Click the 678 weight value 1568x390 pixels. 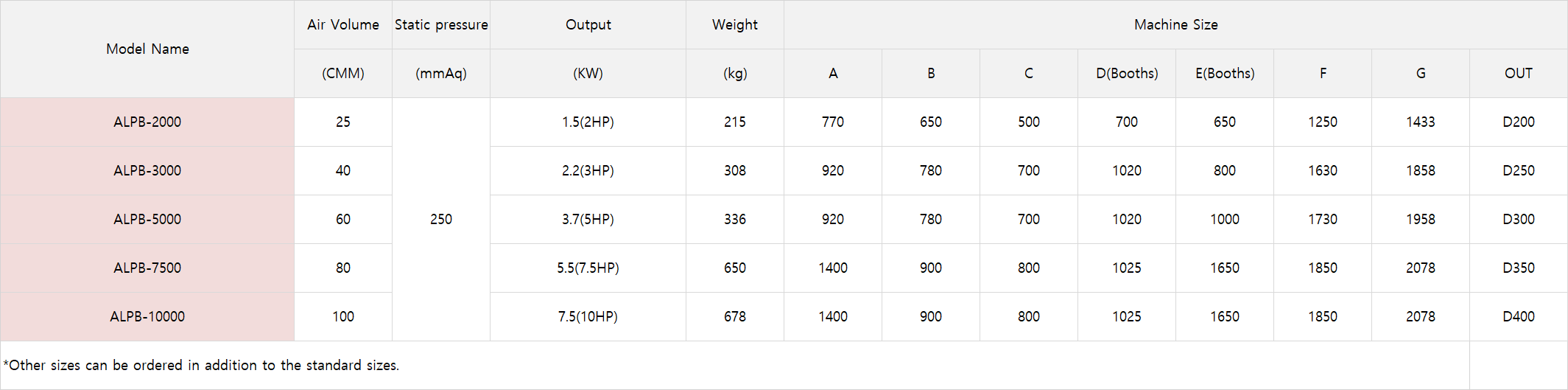pyautogui.click(x=735, y=316)
